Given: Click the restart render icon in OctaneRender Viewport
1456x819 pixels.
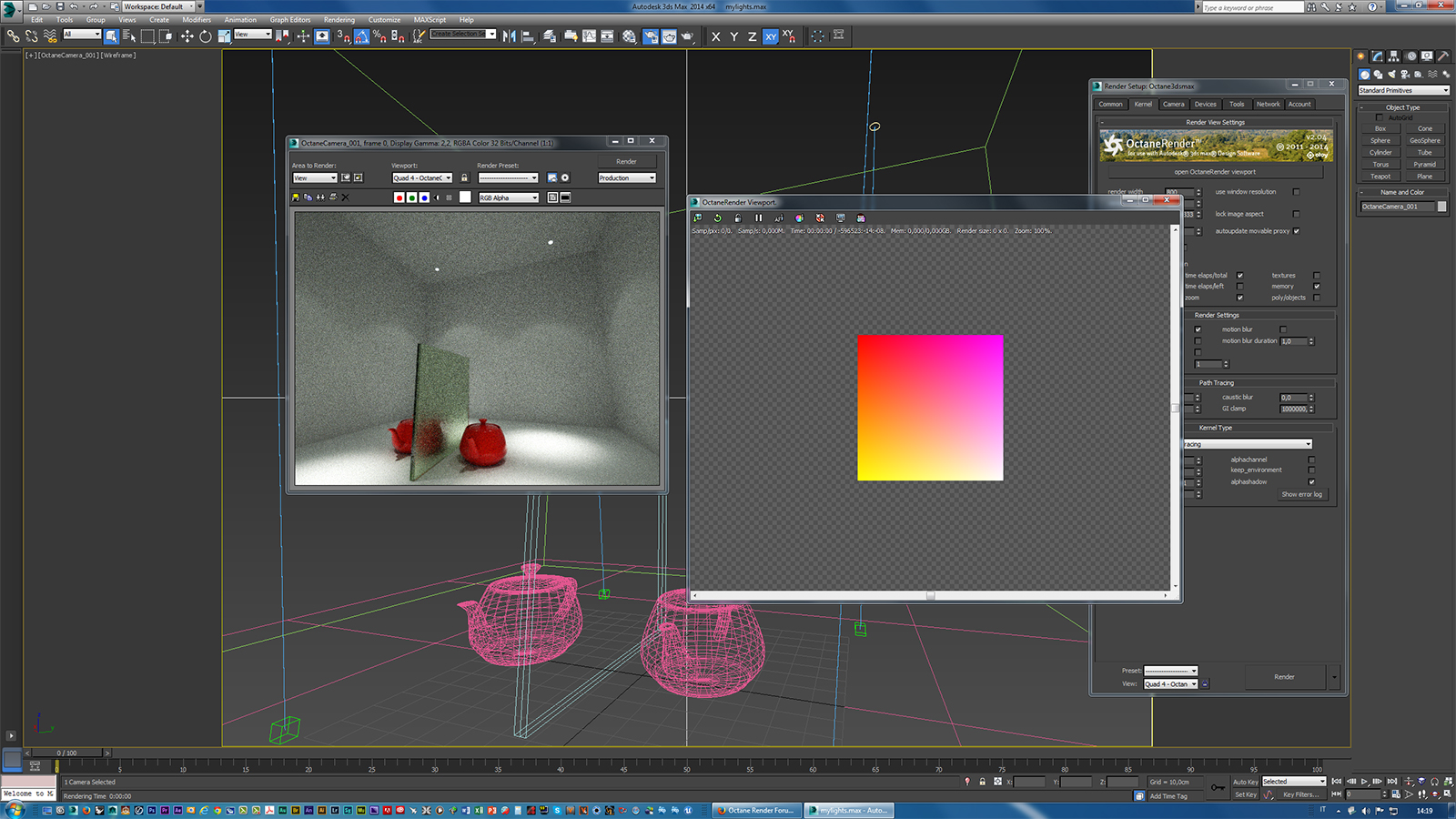Looking at the screenshot, I should point(717,218).
